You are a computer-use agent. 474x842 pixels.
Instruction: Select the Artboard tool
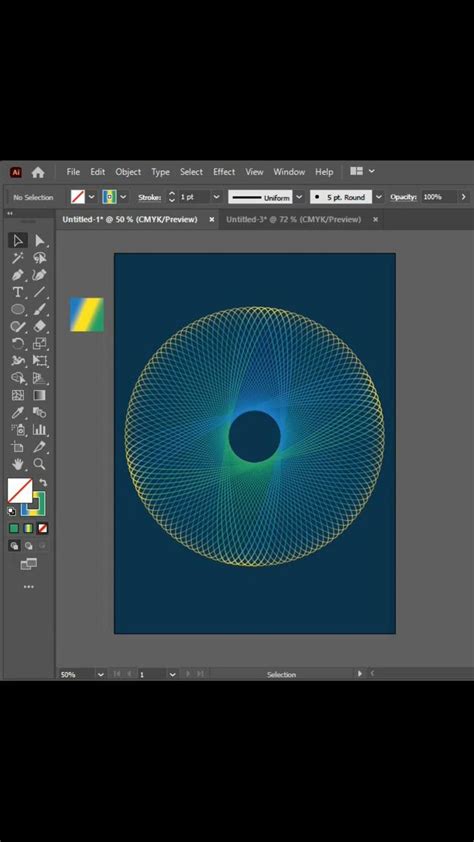[x=18, y=447]
